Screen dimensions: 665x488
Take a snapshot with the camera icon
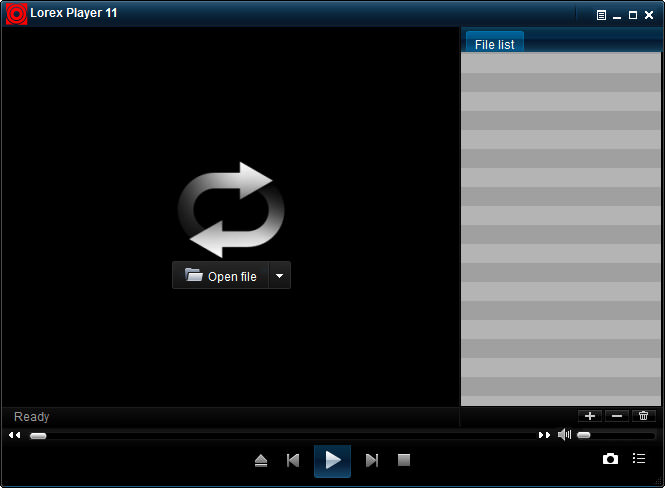[x=610, y=459]
